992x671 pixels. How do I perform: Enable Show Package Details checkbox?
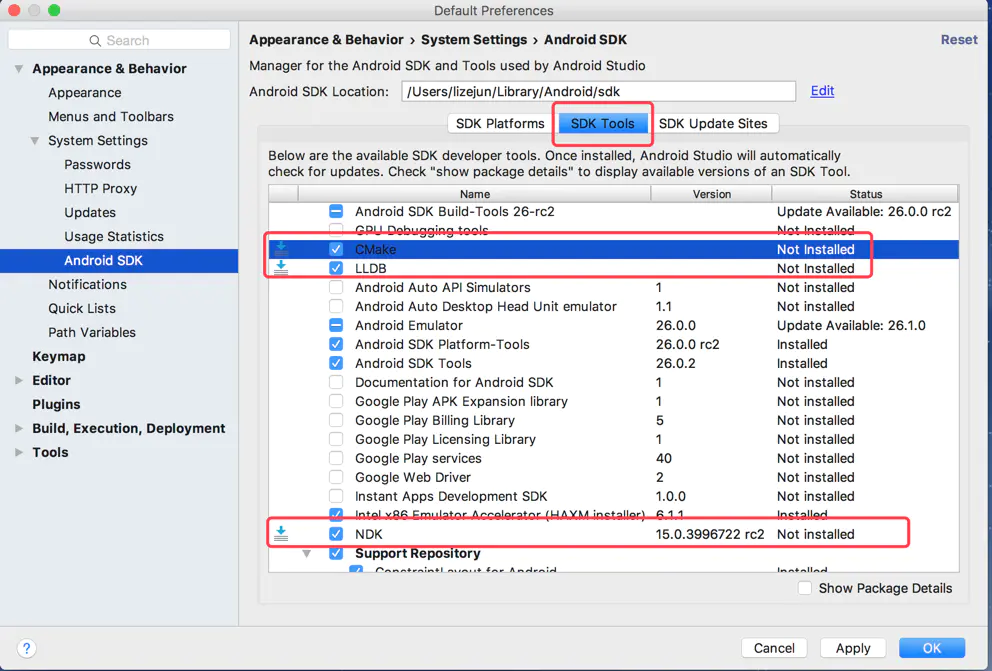[805, 588]
